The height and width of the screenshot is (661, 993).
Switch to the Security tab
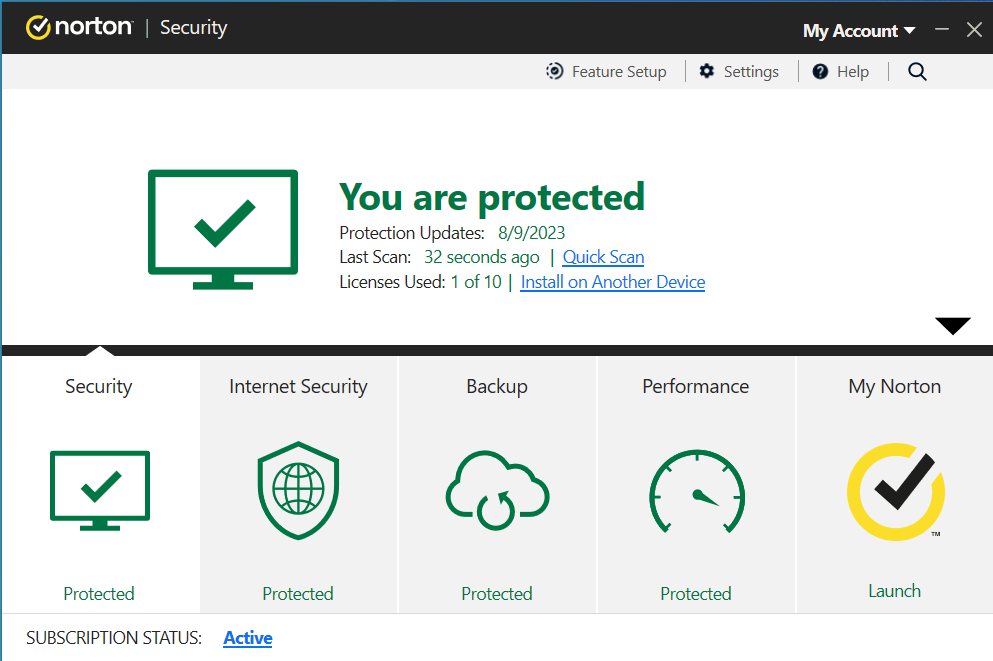(98, 386)
